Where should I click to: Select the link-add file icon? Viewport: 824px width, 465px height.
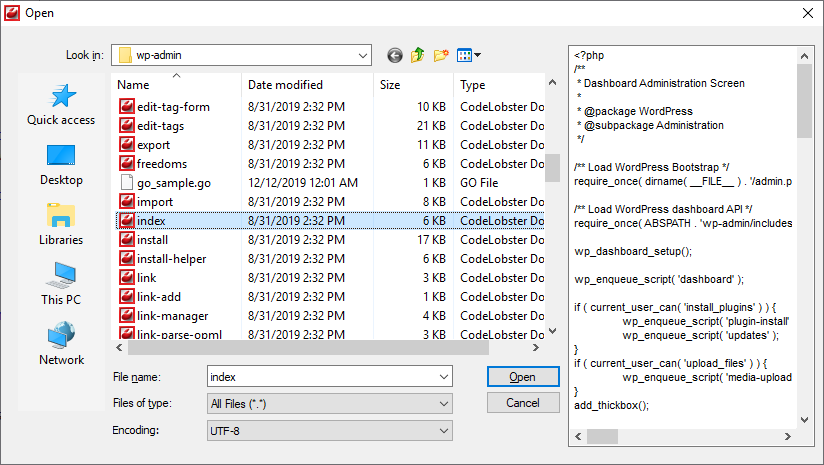click(x=127, y=296)
